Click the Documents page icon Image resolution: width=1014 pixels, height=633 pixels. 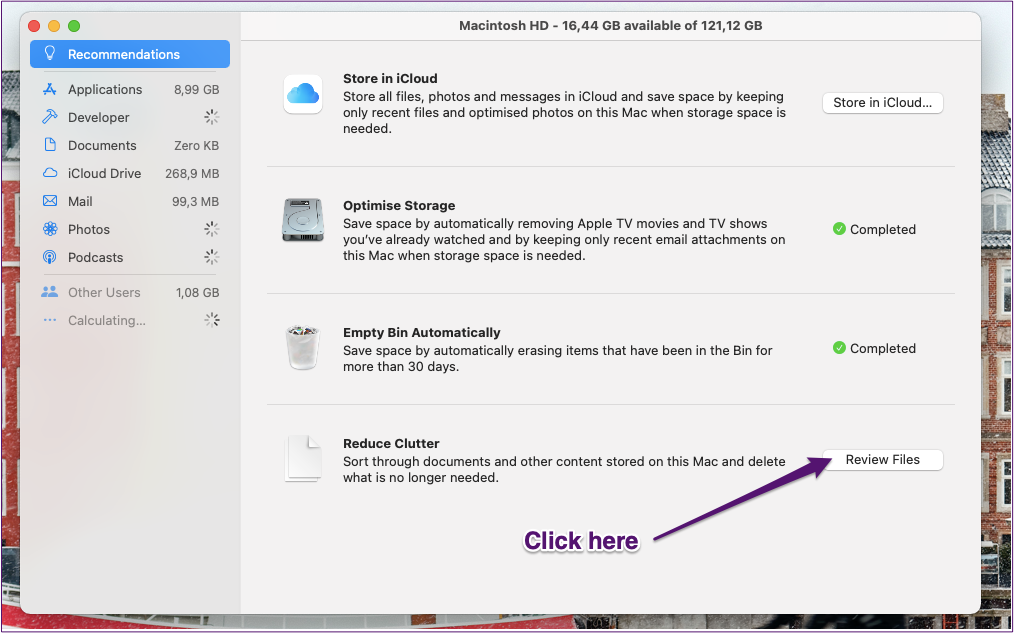(50, 145)
